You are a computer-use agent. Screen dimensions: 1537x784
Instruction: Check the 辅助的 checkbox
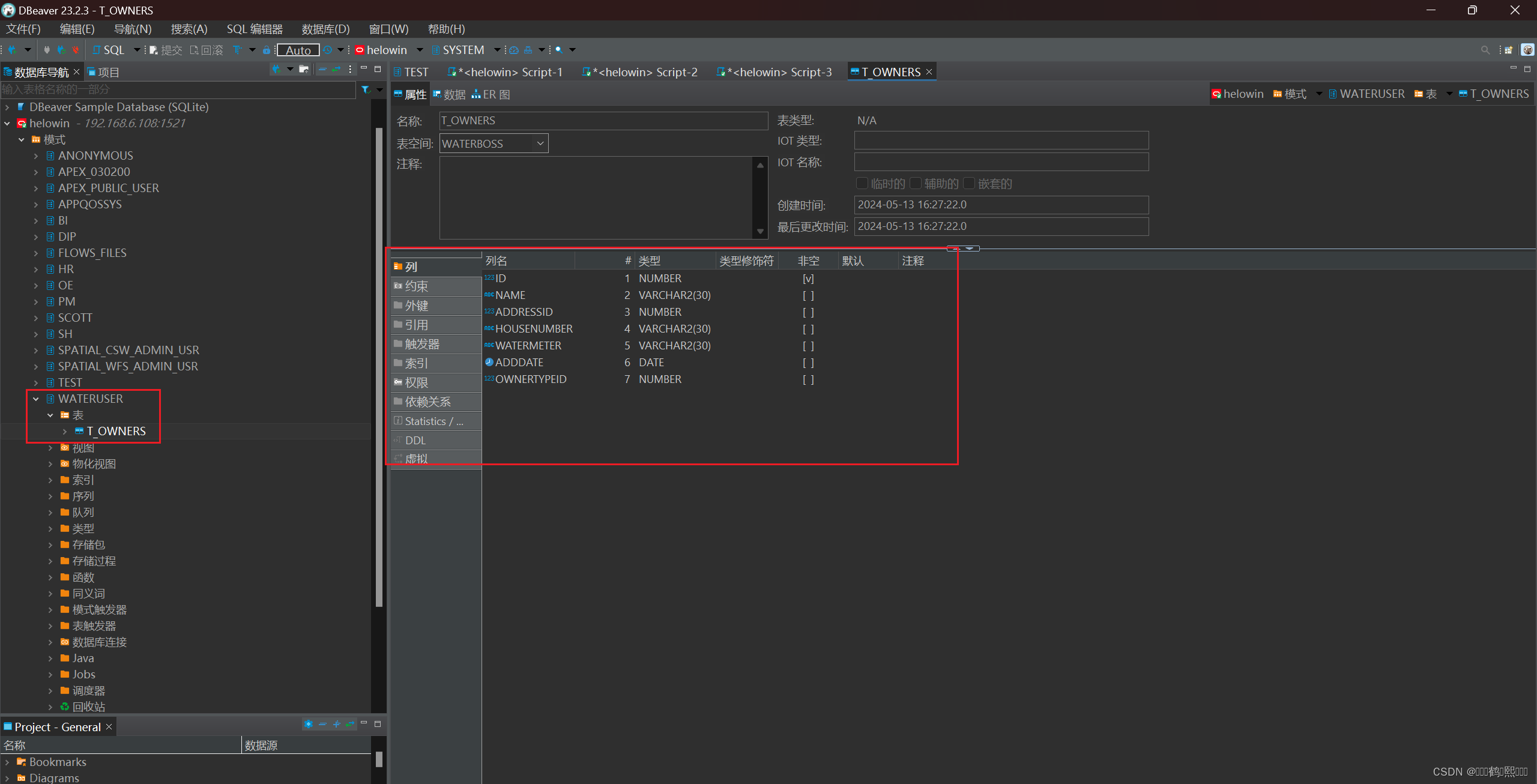coord(916,183)
